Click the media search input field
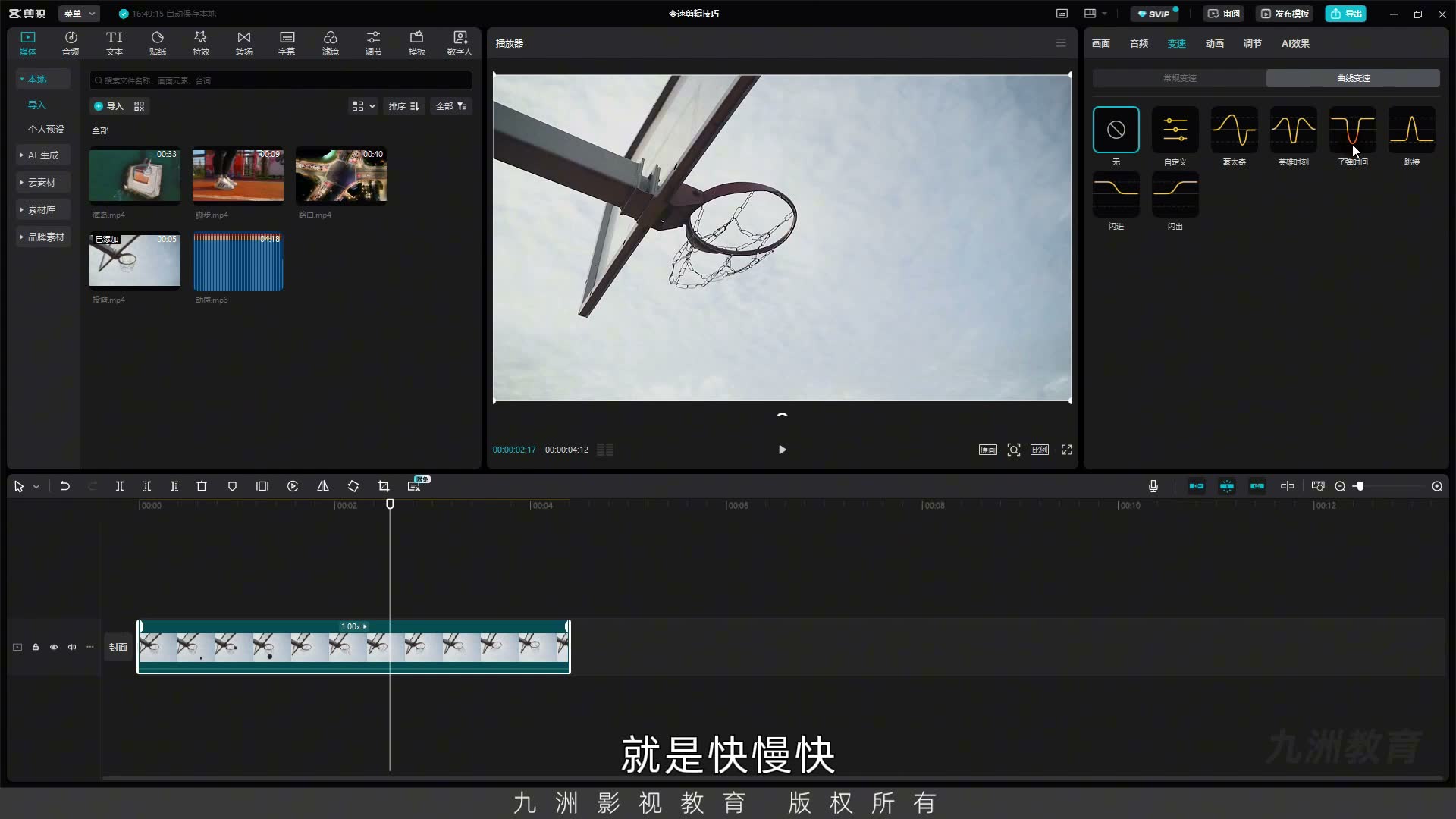Image resolution: width=1456 pixels, height=819 pixels. coord(281,80)
